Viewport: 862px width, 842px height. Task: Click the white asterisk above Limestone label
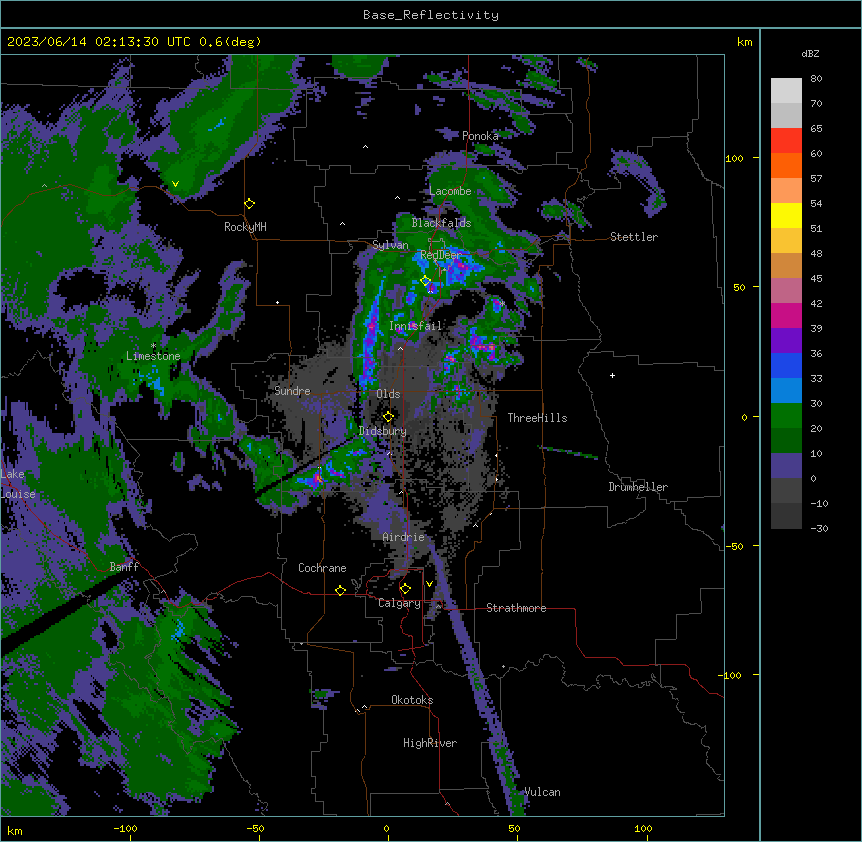click(153, 346)
